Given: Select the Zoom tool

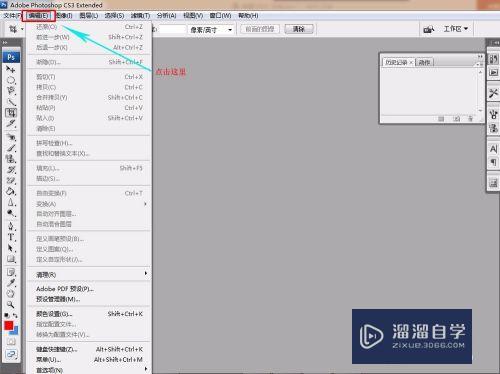Looking at the screenshot, I should 11,304.
